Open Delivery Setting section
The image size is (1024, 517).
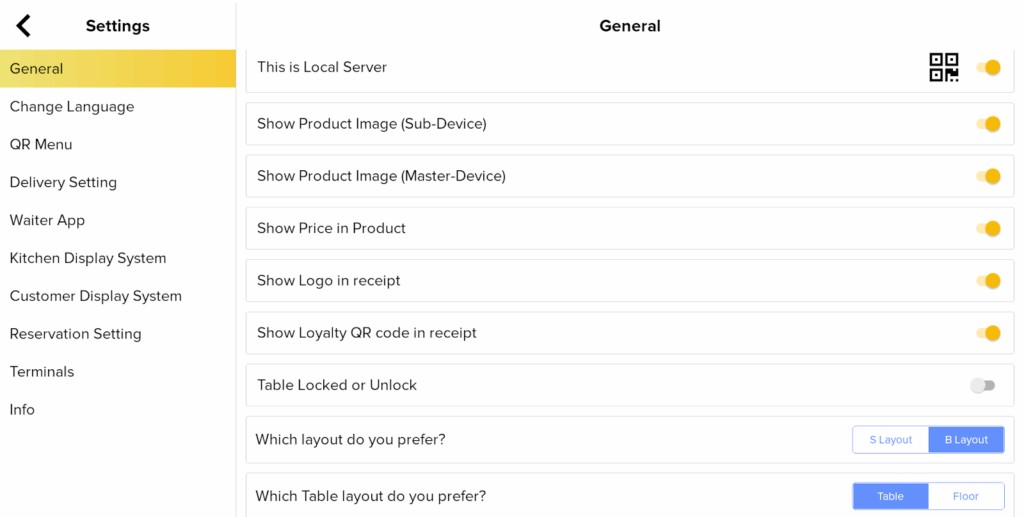tap(63, 182)
